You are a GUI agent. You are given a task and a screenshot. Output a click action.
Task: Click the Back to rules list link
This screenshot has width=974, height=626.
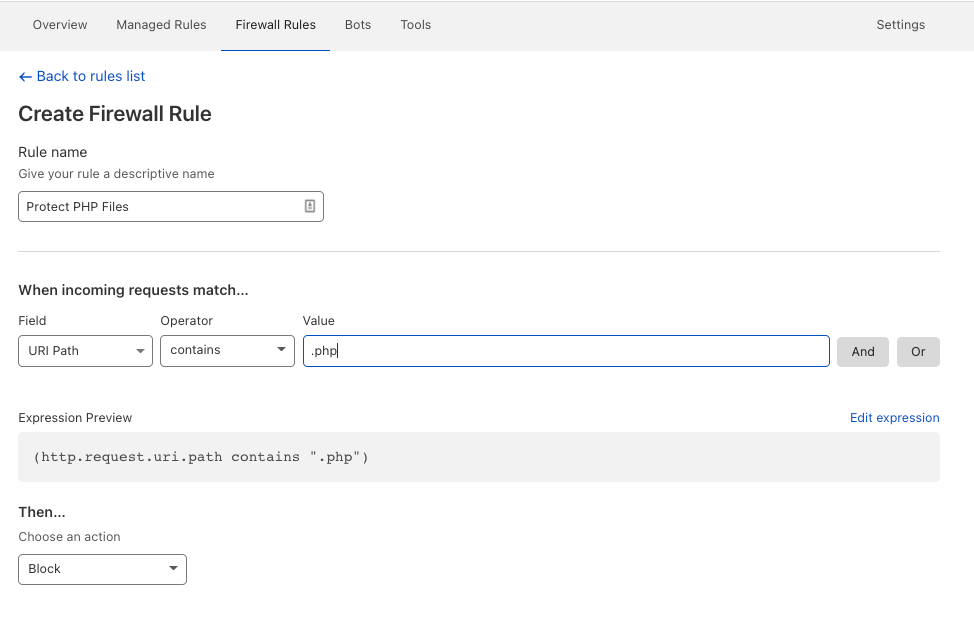point(90,77)
